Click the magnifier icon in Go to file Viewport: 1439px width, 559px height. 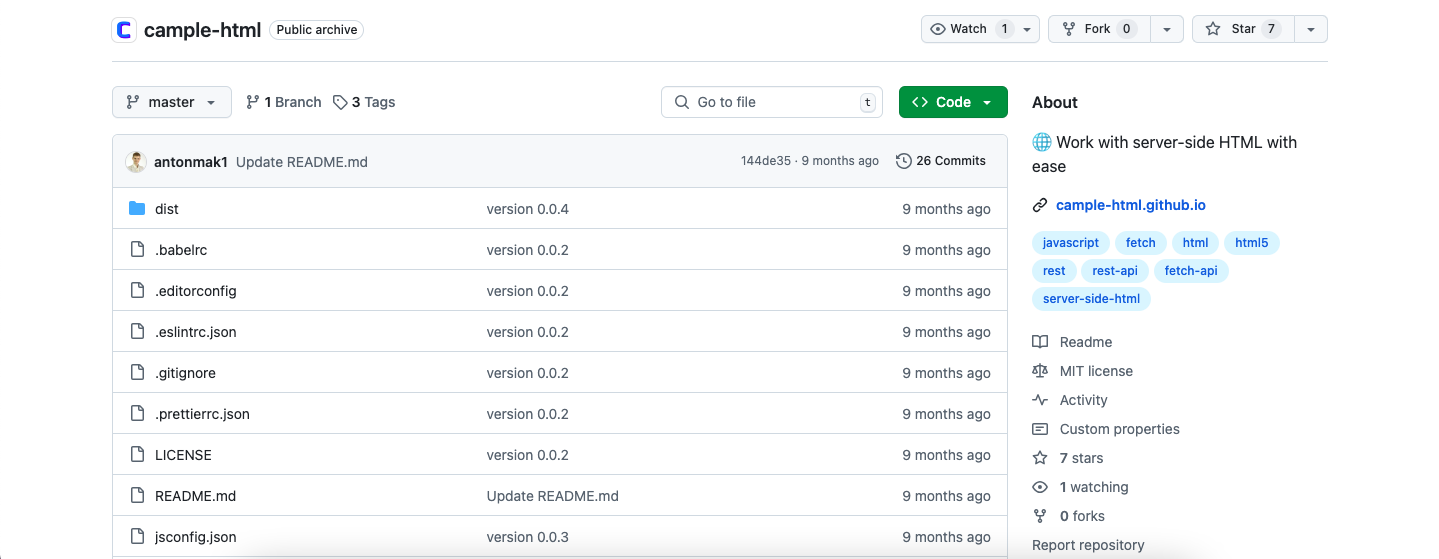pyautogui.click(x=682, y=102)
